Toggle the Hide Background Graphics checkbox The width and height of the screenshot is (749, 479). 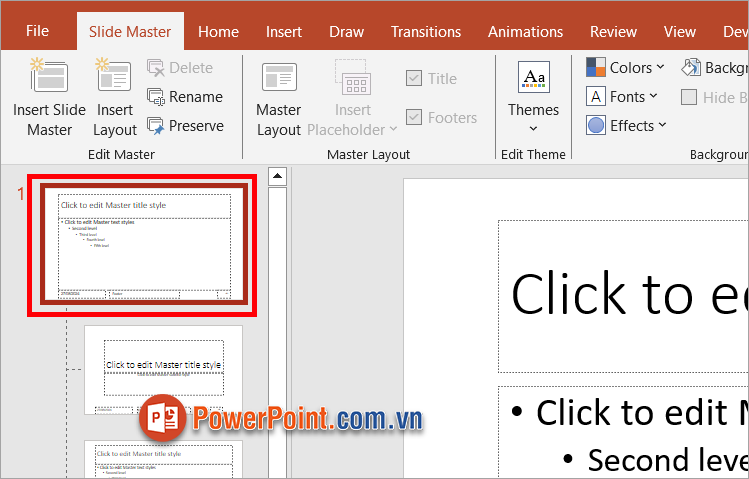(x=689, y=97)
